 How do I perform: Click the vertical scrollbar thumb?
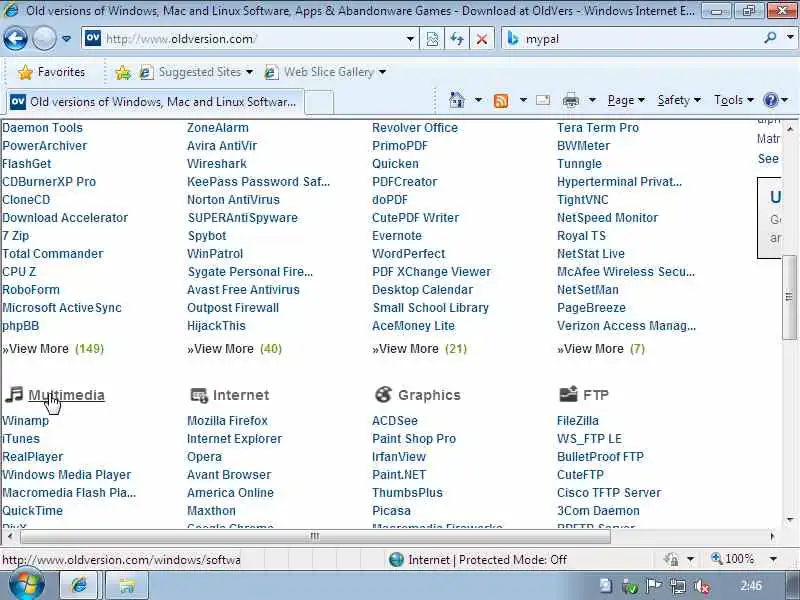click(x=789, y=296)
